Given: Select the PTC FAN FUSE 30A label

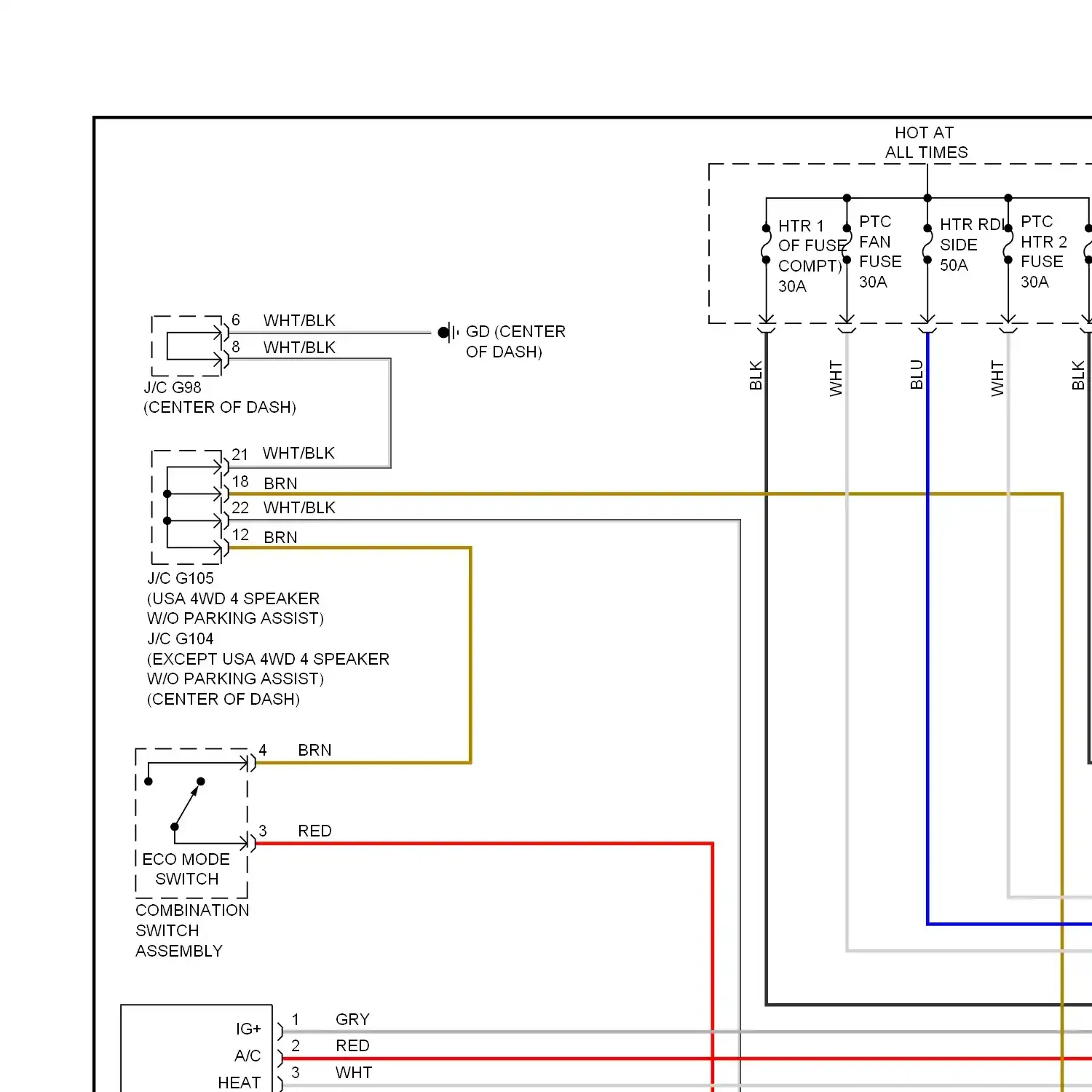Looking at the screenshot, I should click(880, 251).
